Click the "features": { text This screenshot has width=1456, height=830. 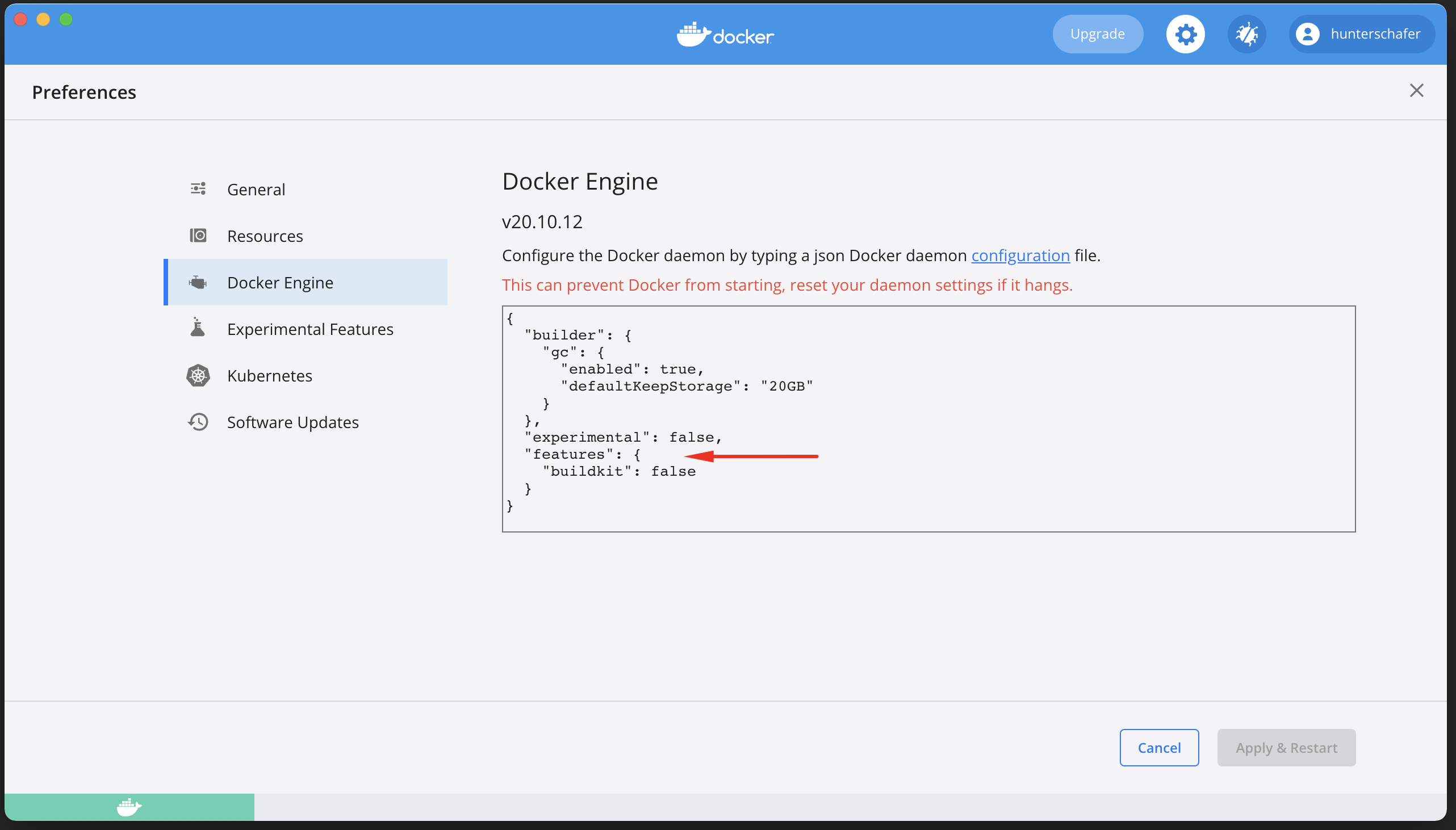[x=582, y=454]
